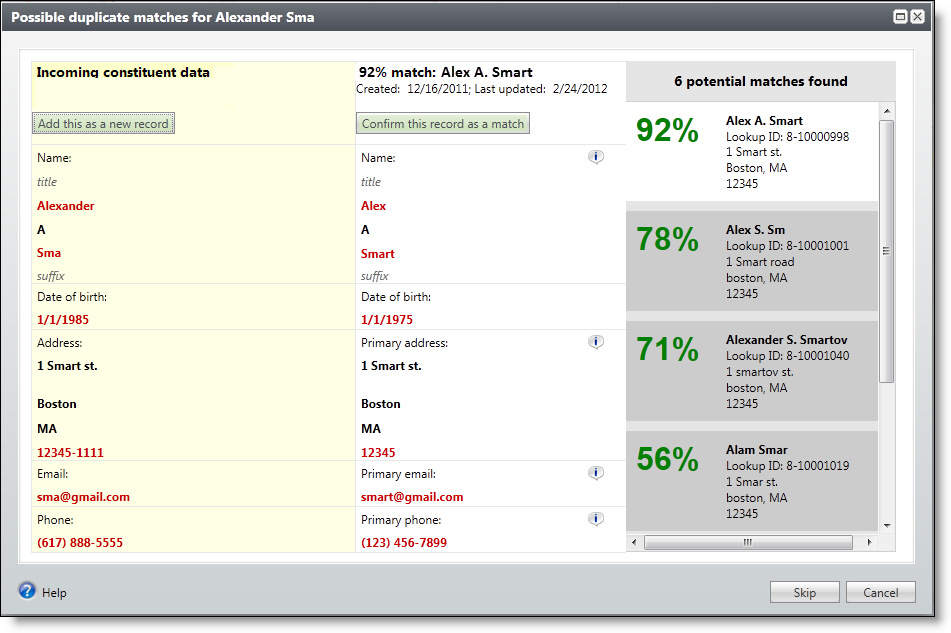Screen dimensions: 951x633
Task: Select the 56% Alam Smar match
Action: pos(750,480)
